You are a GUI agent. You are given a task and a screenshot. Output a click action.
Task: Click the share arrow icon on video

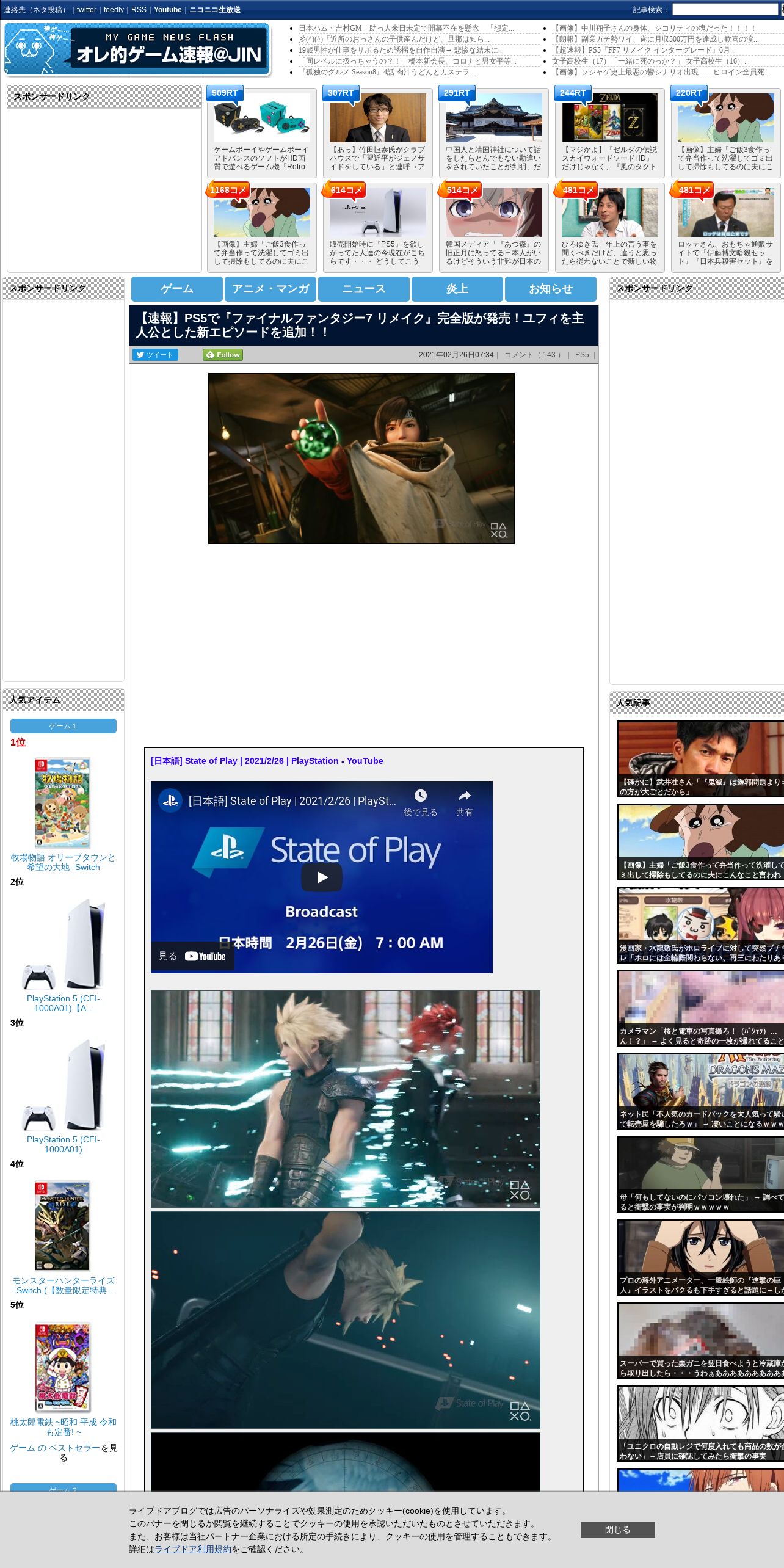[465, 796]
